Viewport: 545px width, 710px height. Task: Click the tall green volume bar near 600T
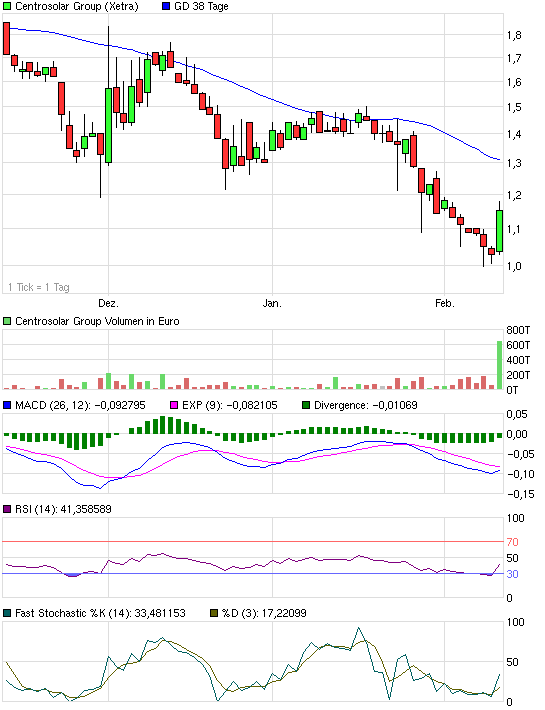pos(500,365)
